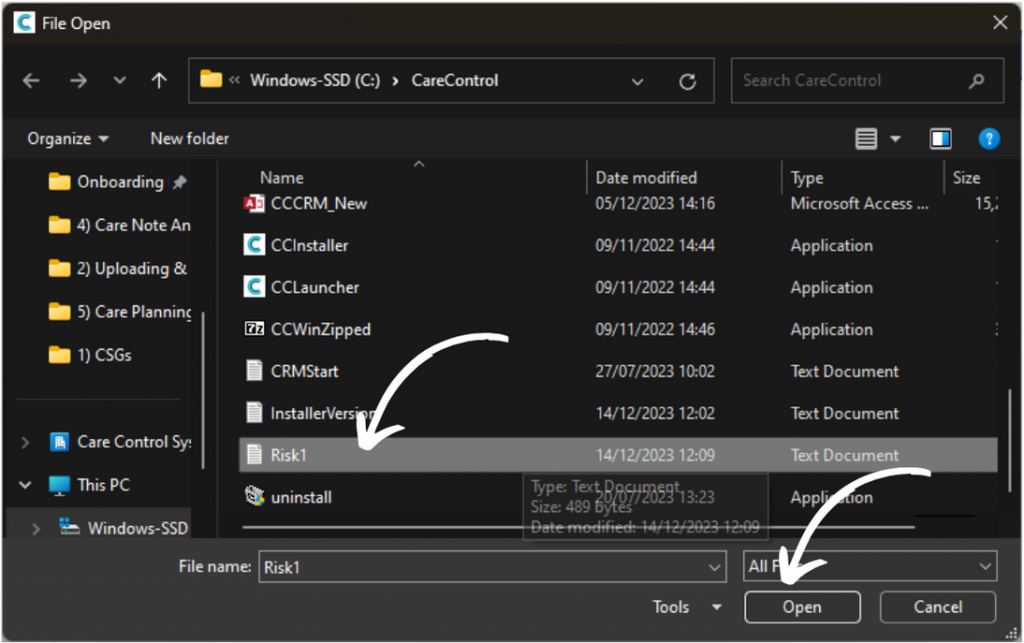
Task: Click the navigation pane scrollbar
Action: click(x=202, y=390)
